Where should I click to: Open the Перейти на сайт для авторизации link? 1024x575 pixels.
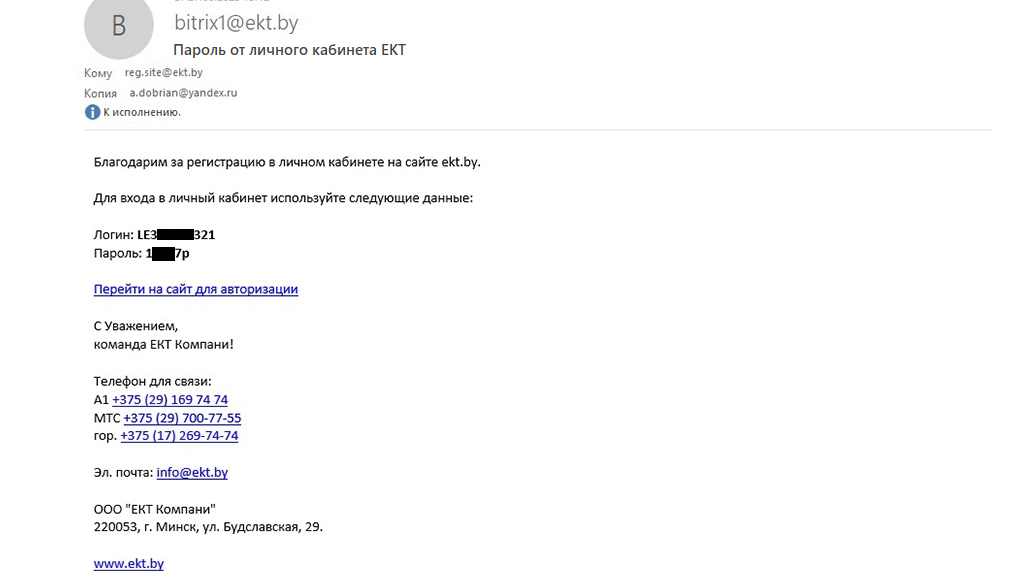(x=196, y=289)
